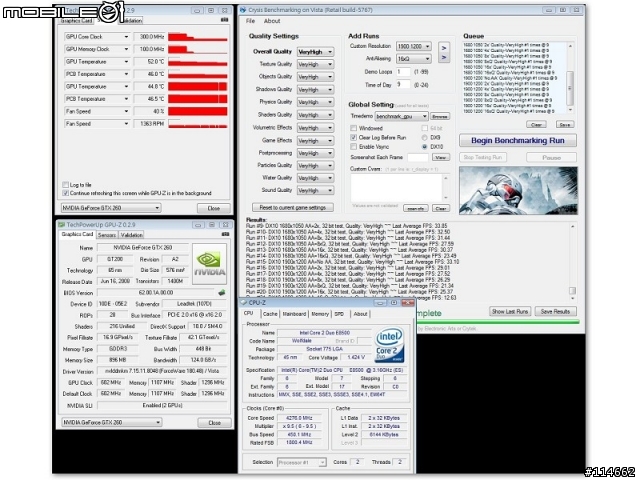The height and width of the screenshot is (480, 640).
Task: Click into the Demo Loops input field
Action: [x=403, y=72]
